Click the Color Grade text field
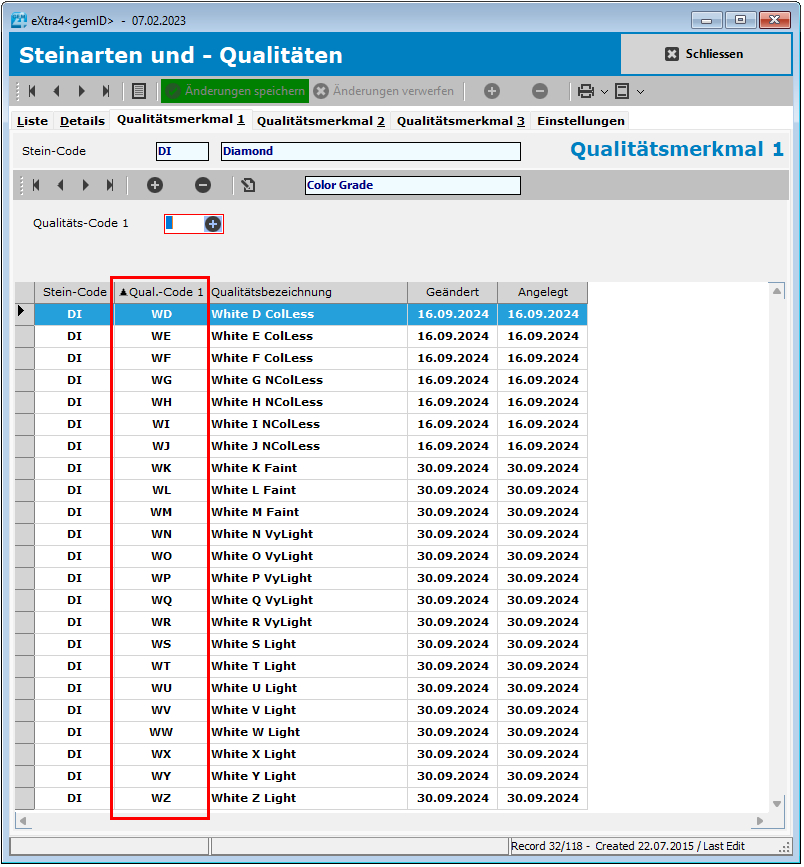 [x=412, y=185]
